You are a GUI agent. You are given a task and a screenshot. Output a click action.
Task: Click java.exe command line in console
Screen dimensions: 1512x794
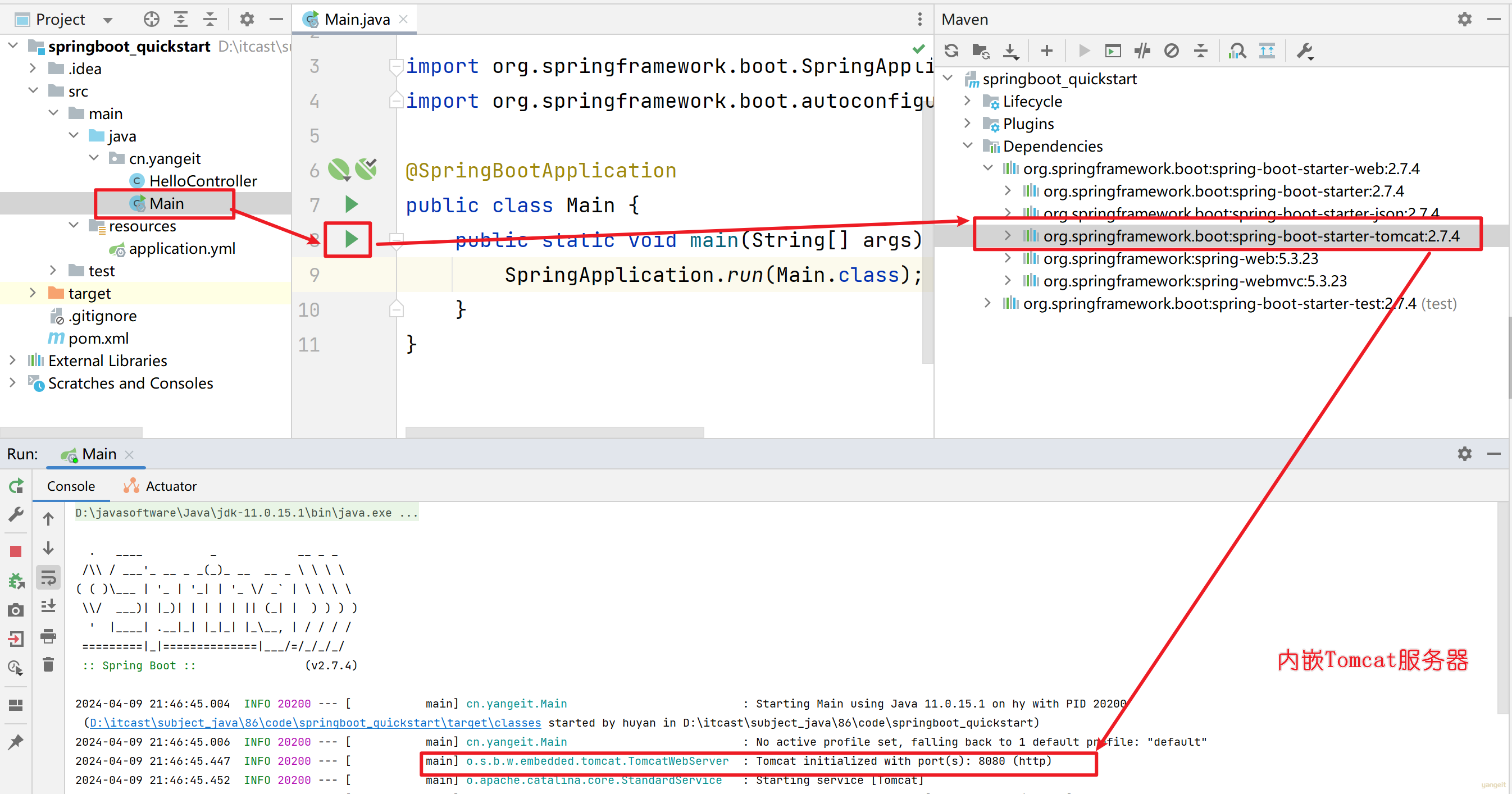(x=247, y=512)
